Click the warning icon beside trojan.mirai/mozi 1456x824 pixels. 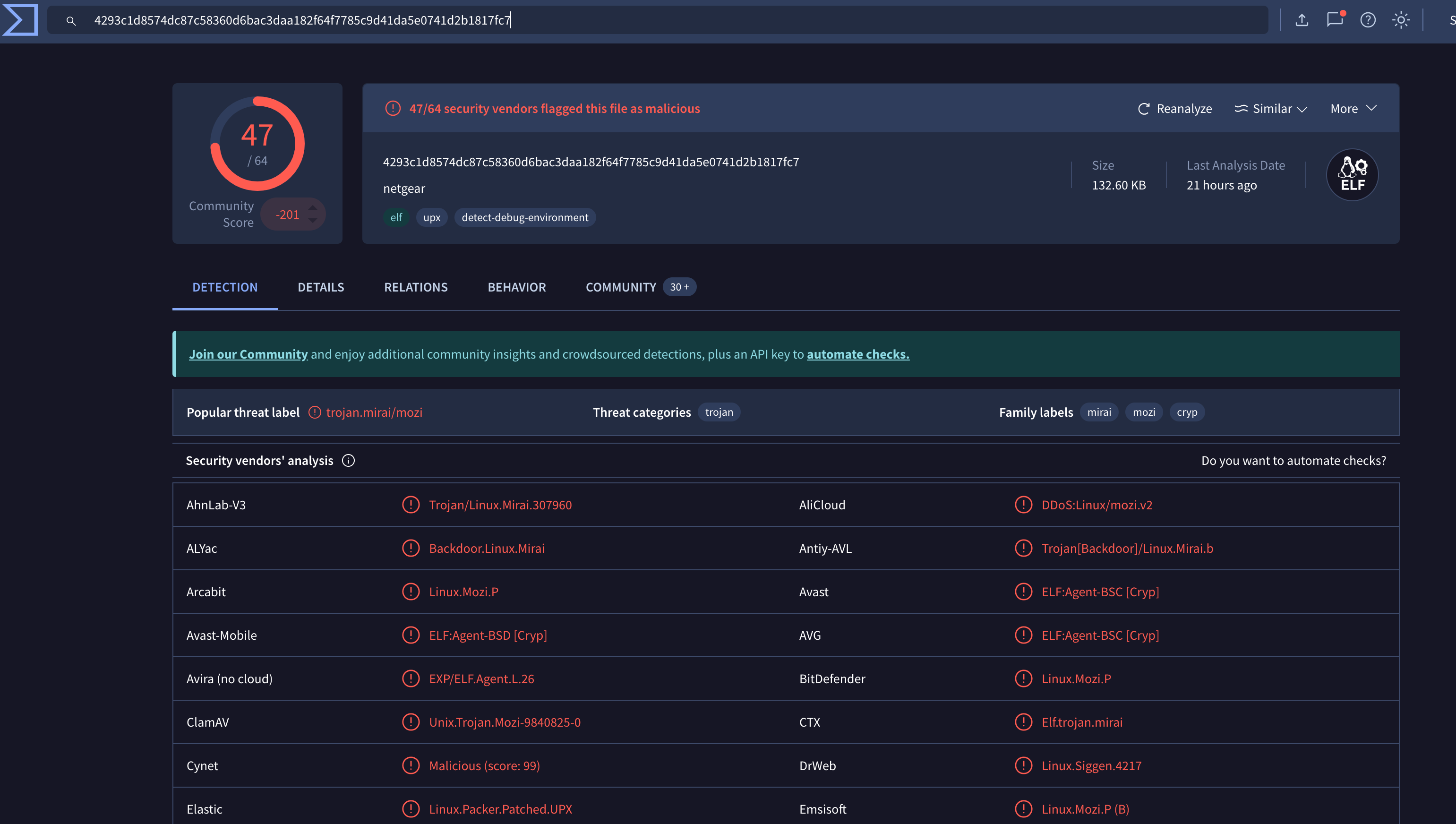(x=315, y=412)
